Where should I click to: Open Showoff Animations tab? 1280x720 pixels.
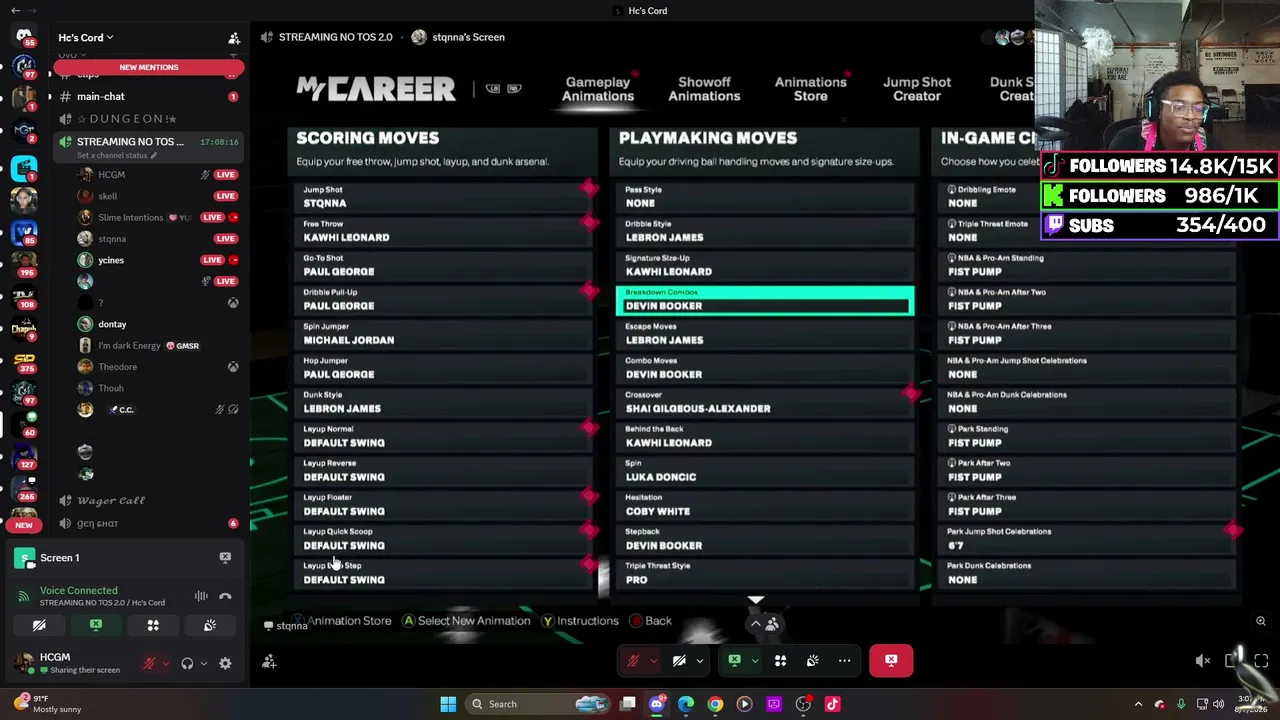[x=704, y=89]
